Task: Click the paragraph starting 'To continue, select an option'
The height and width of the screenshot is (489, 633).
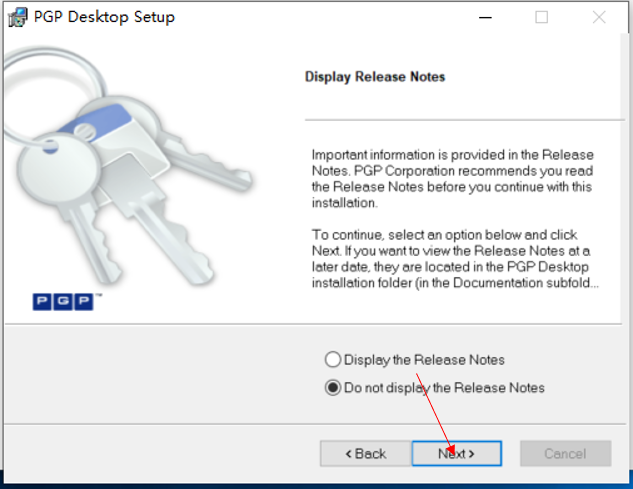Action: [x=455, y=258]
